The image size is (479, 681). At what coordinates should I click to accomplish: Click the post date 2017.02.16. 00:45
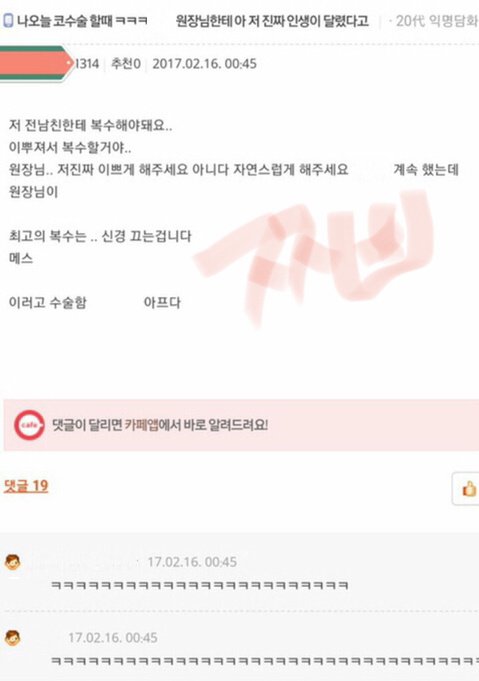(x=205, y=64)
